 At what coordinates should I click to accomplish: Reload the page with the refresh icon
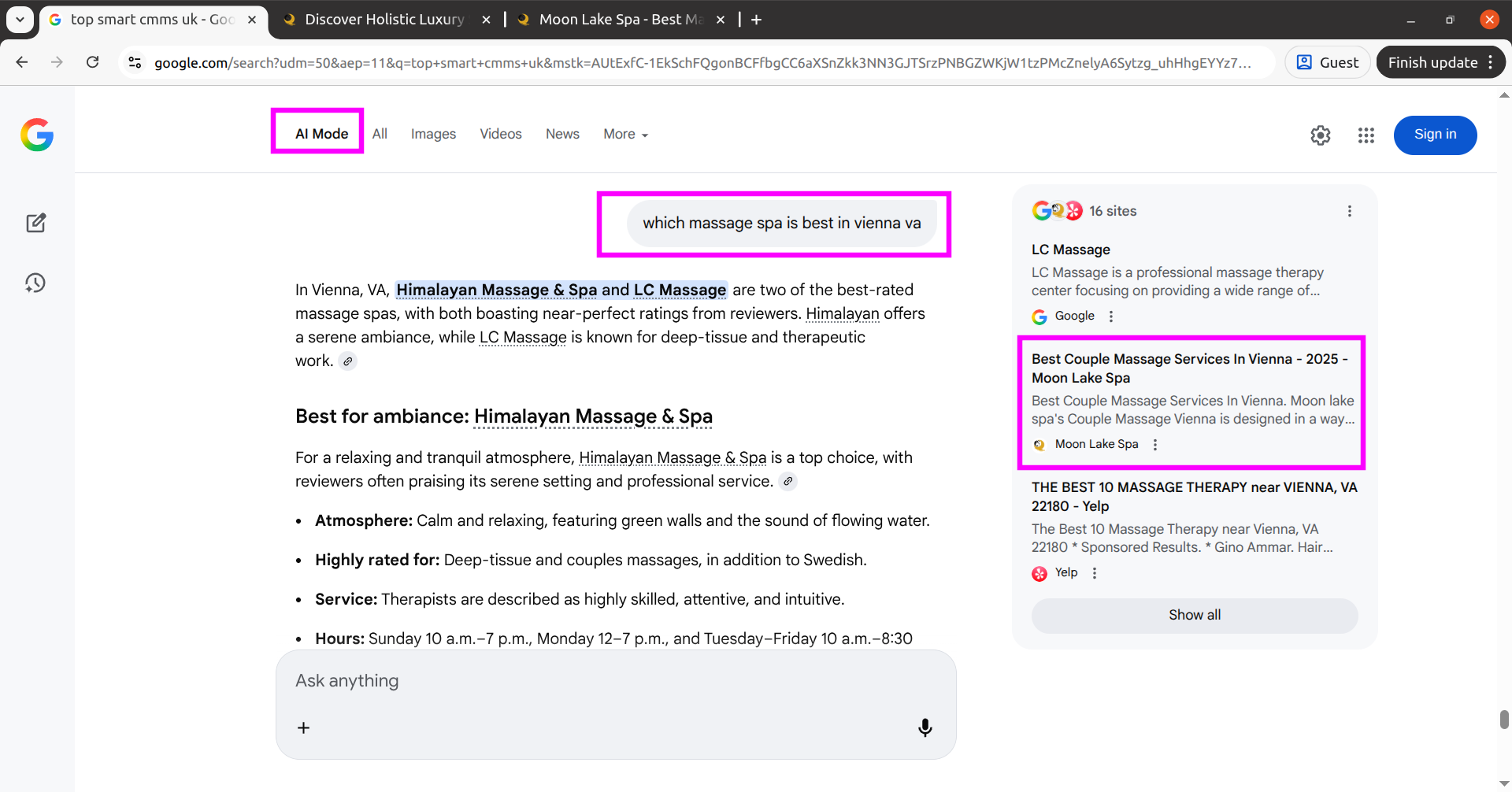pyautogui.click(x=92, y=62)
